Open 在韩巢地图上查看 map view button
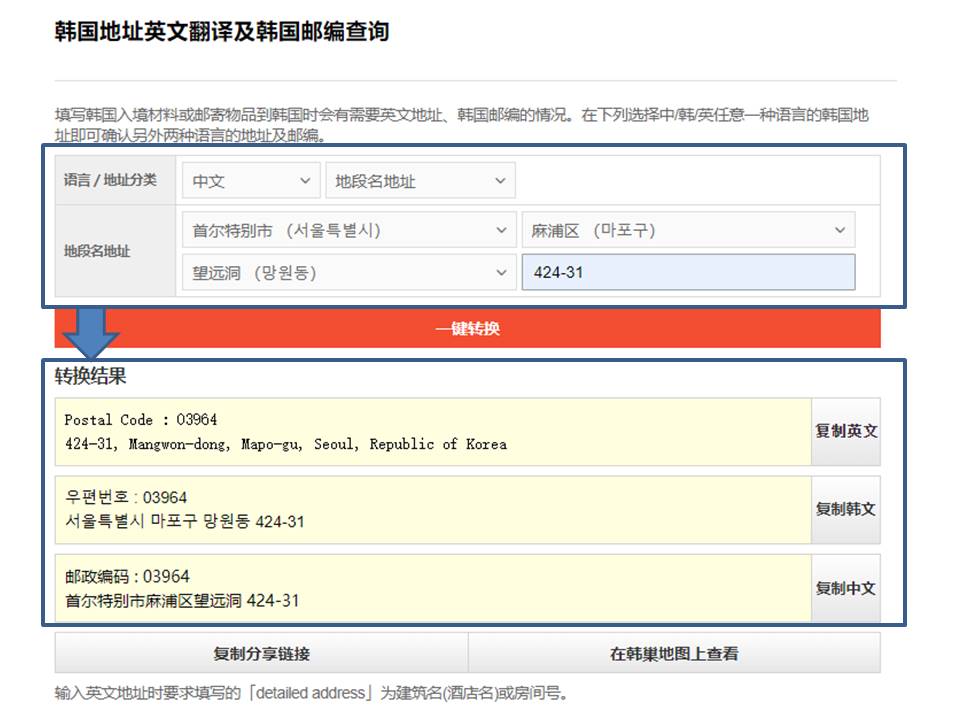960x720 pixels. (x=674, y=654)
